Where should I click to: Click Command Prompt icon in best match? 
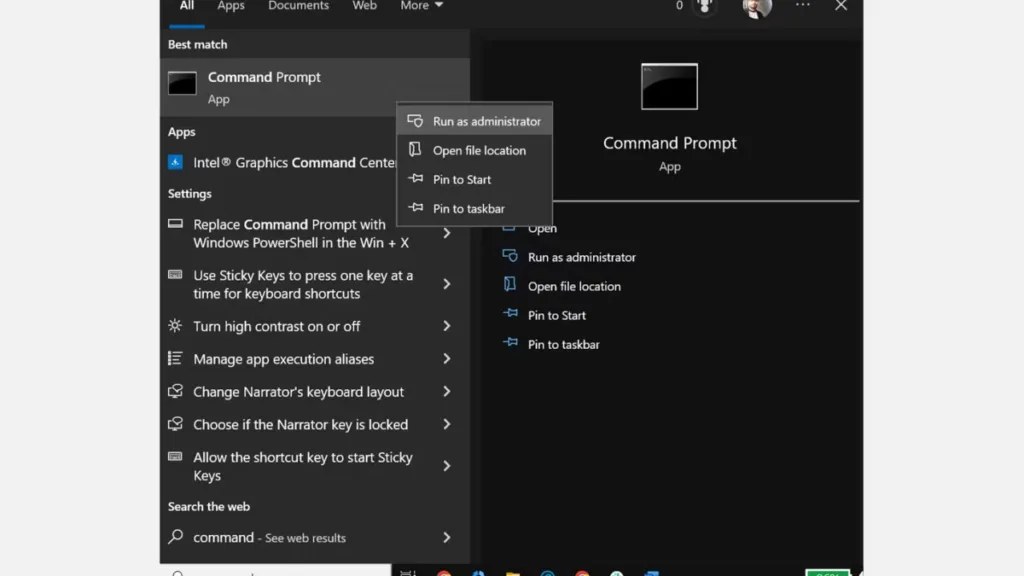[x=182, y=84]
